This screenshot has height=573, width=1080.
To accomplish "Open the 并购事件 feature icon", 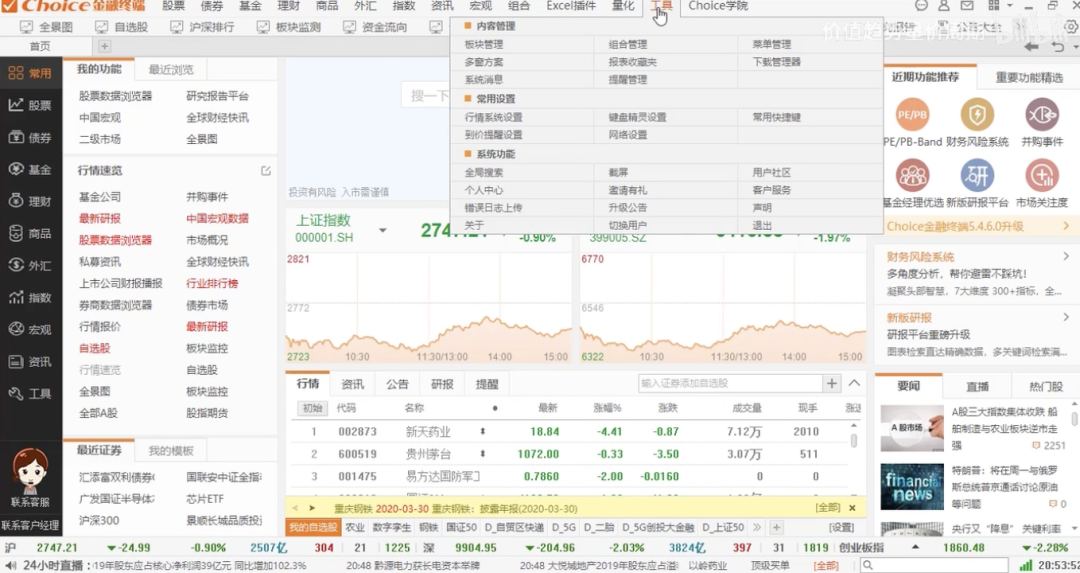I will click(x=1042, y=115).
